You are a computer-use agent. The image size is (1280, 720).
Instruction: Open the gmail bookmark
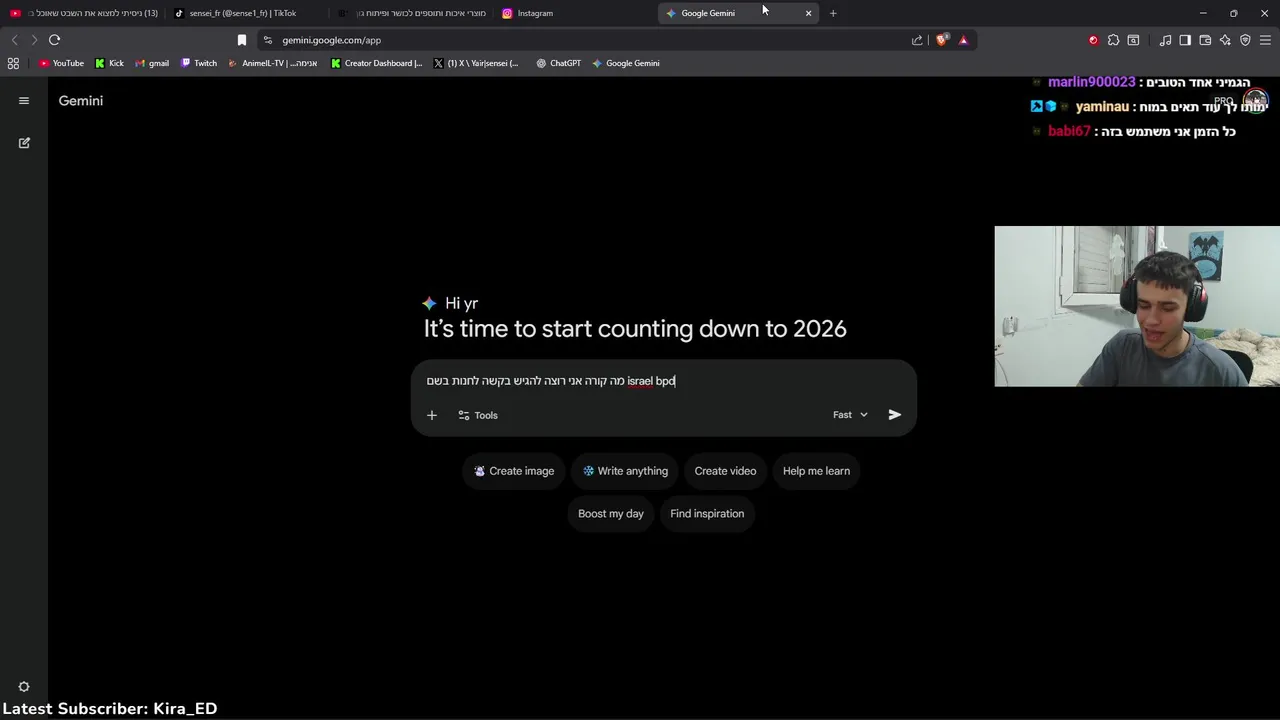point(151,63)
